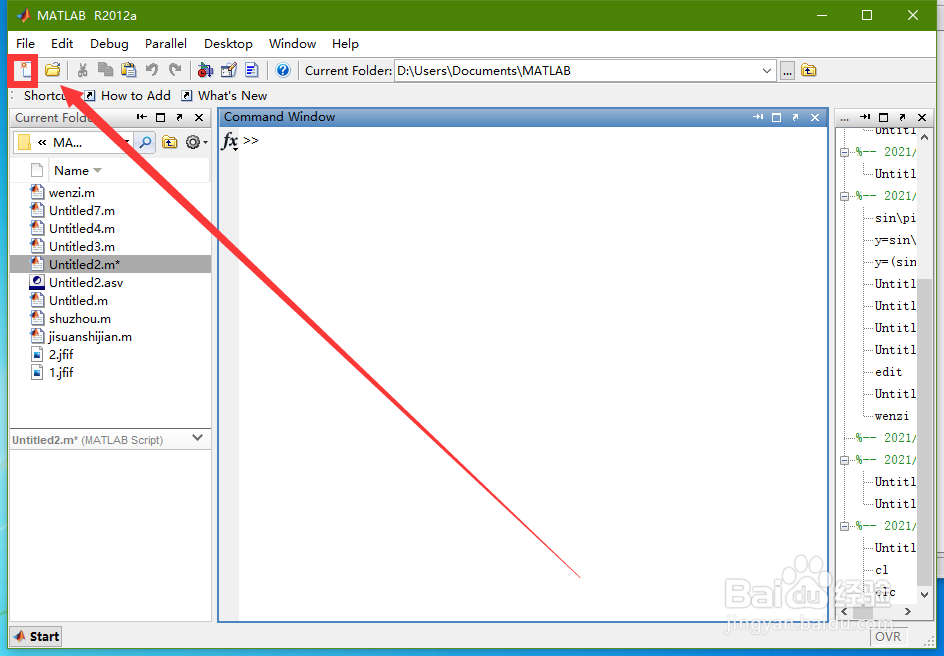944x656 pixels.
Task: Select the y=(sin entry in Command History
Action: tap(895, 262)
